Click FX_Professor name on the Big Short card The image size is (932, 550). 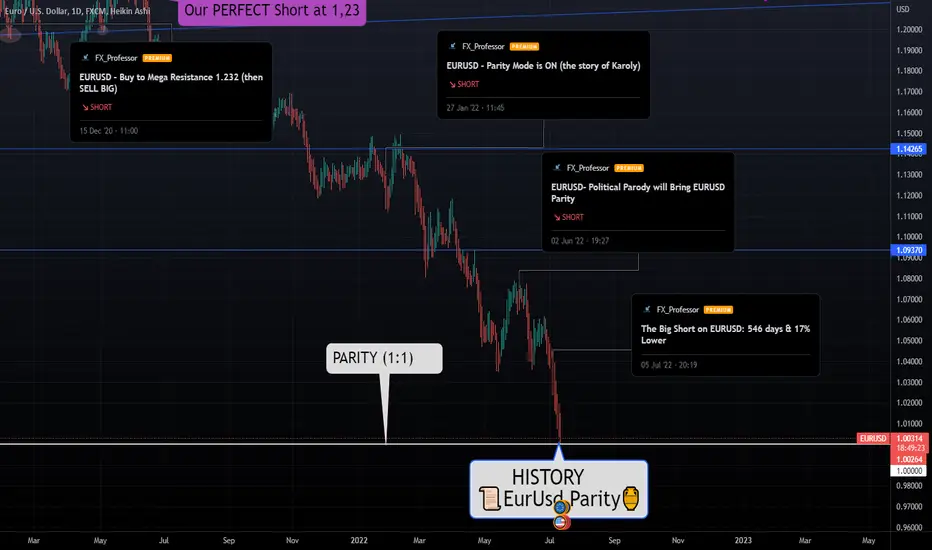pyautogui.click(x=678, y=310)
